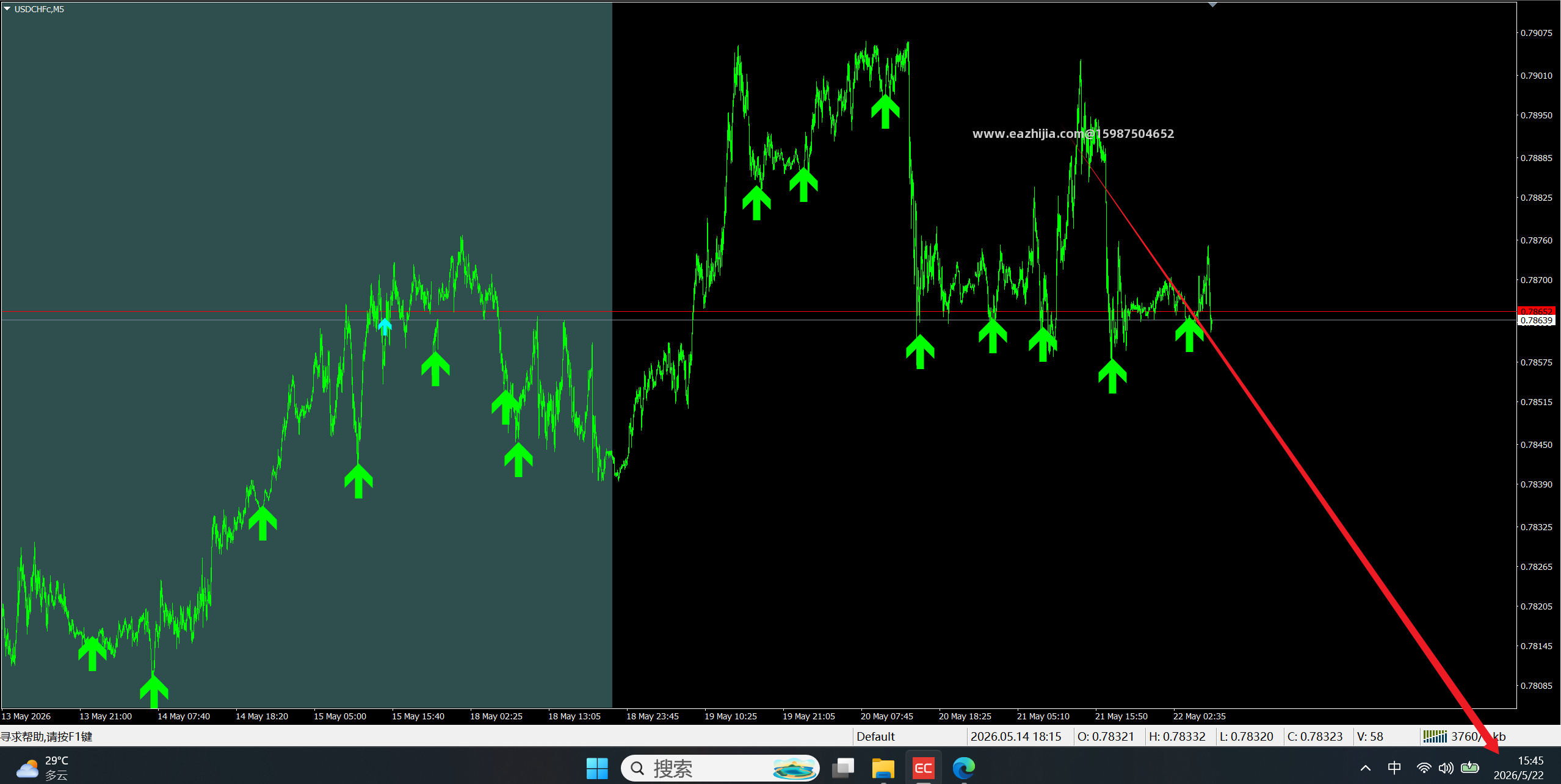
Task: Click the C: 0.78323 close price field
Action: coord(1315,736)
